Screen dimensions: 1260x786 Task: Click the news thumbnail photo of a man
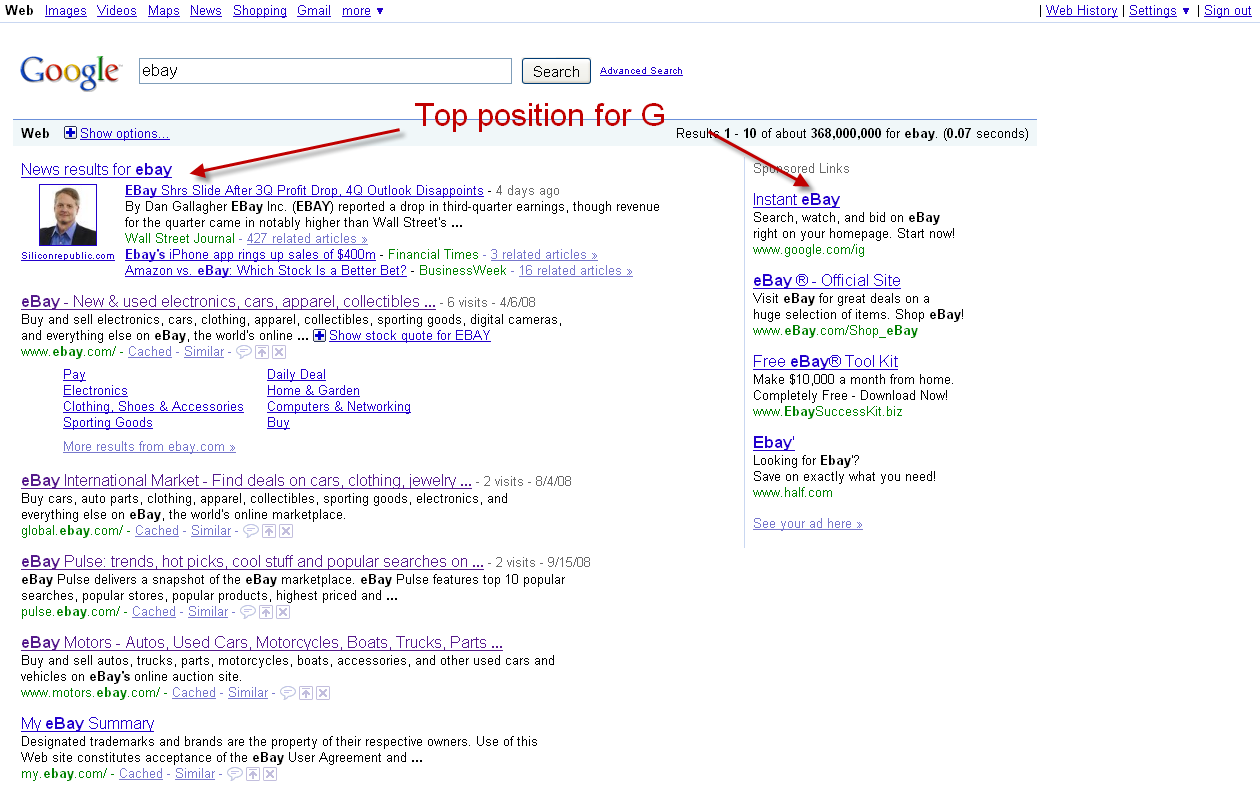tap(68, 215)
